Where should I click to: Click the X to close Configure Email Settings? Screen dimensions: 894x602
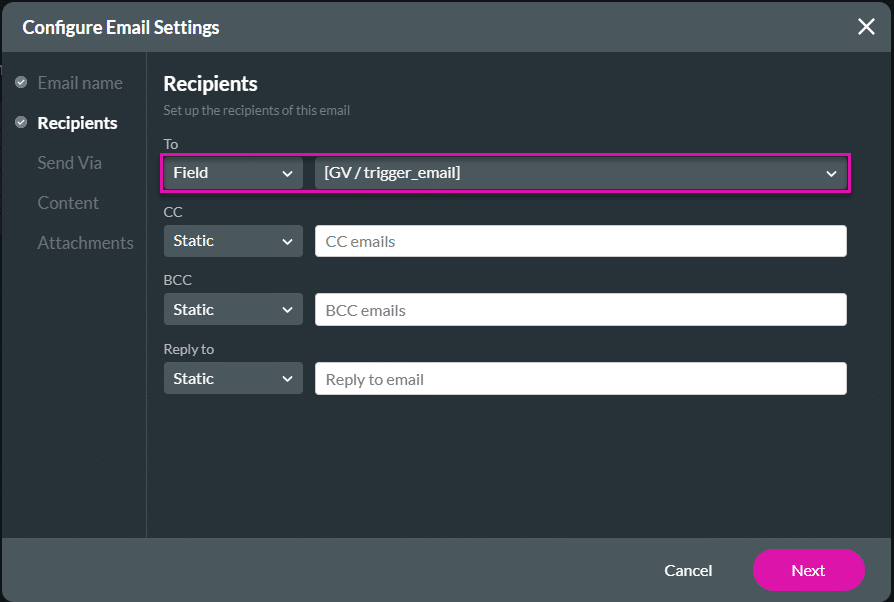[866, 27]
